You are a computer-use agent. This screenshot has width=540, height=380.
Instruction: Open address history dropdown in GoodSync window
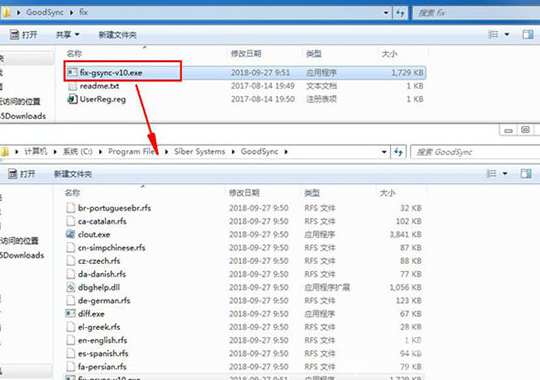(384, 152)
